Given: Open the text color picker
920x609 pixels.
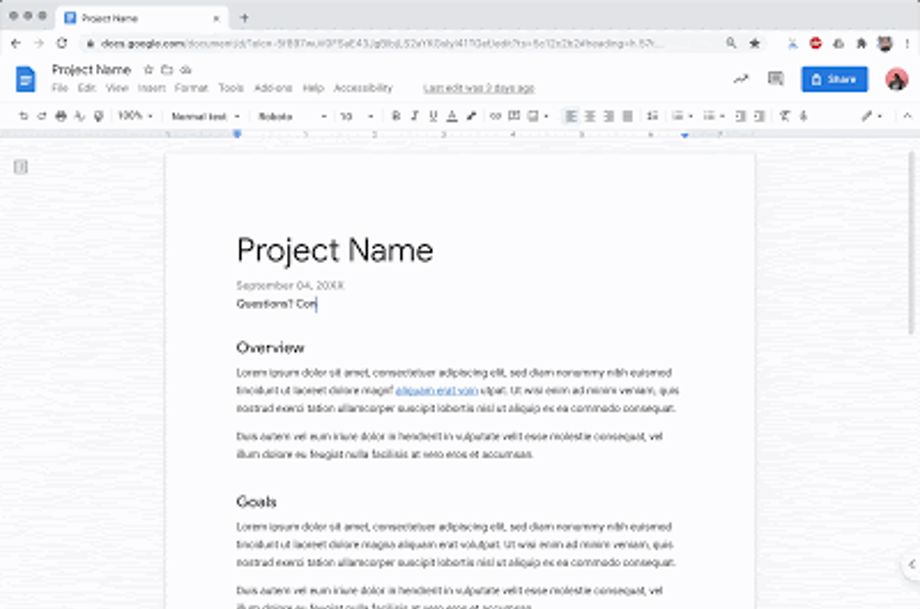Looking at the screenshot, I should (x=452, y=116).
